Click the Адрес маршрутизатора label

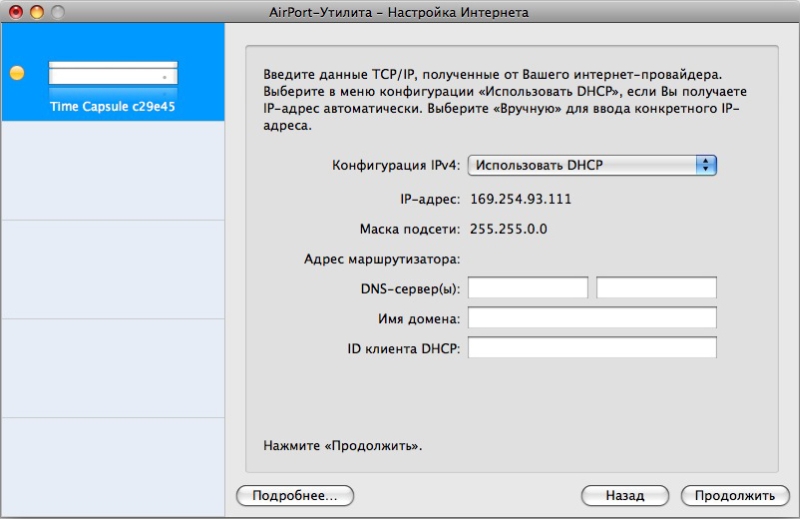[381, 259]
